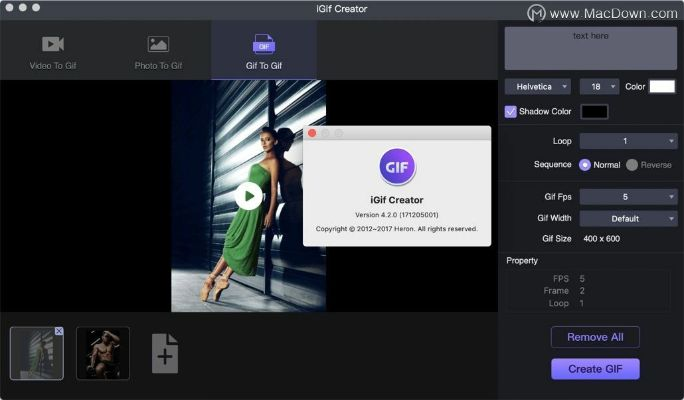Click the Gif To Gif file icon
The image size is (684, 400).
pos(264,44)
